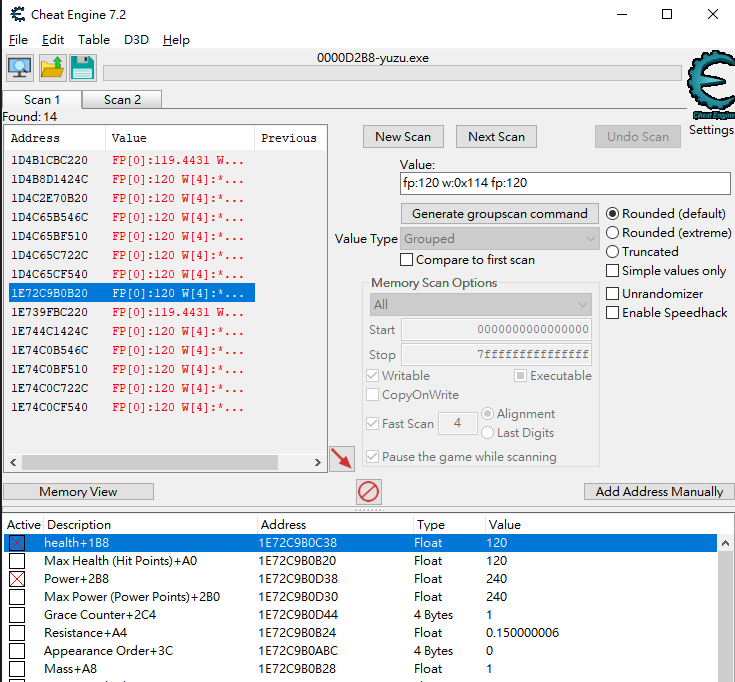Select result address 1D4B1CBC220
This screenshot has width=735, height=682.
pyautogui.click(x=49, y=160)
